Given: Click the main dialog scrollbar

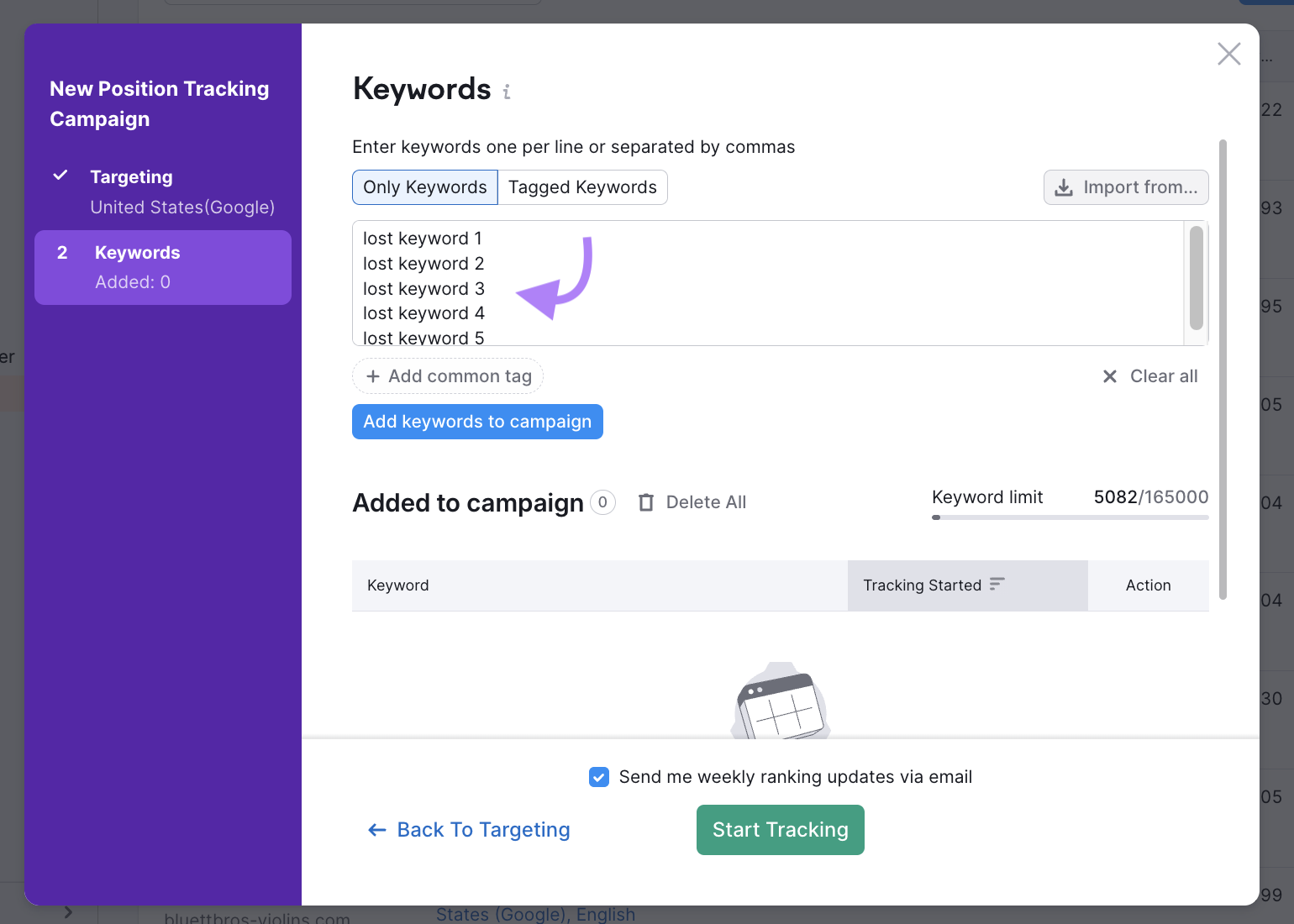Looking at the screenshot, I should tap(1223, 370).
